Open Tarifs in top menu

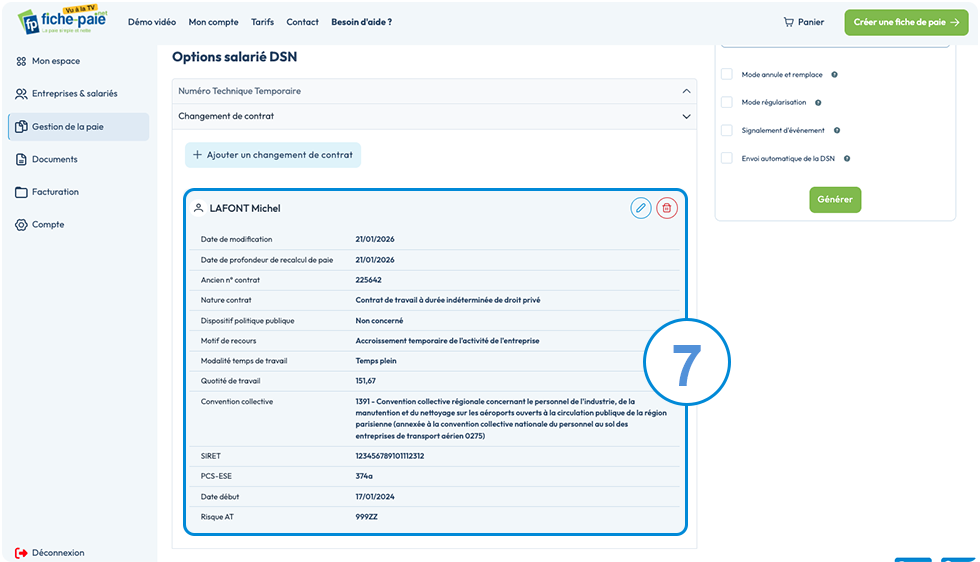point(262,22)
